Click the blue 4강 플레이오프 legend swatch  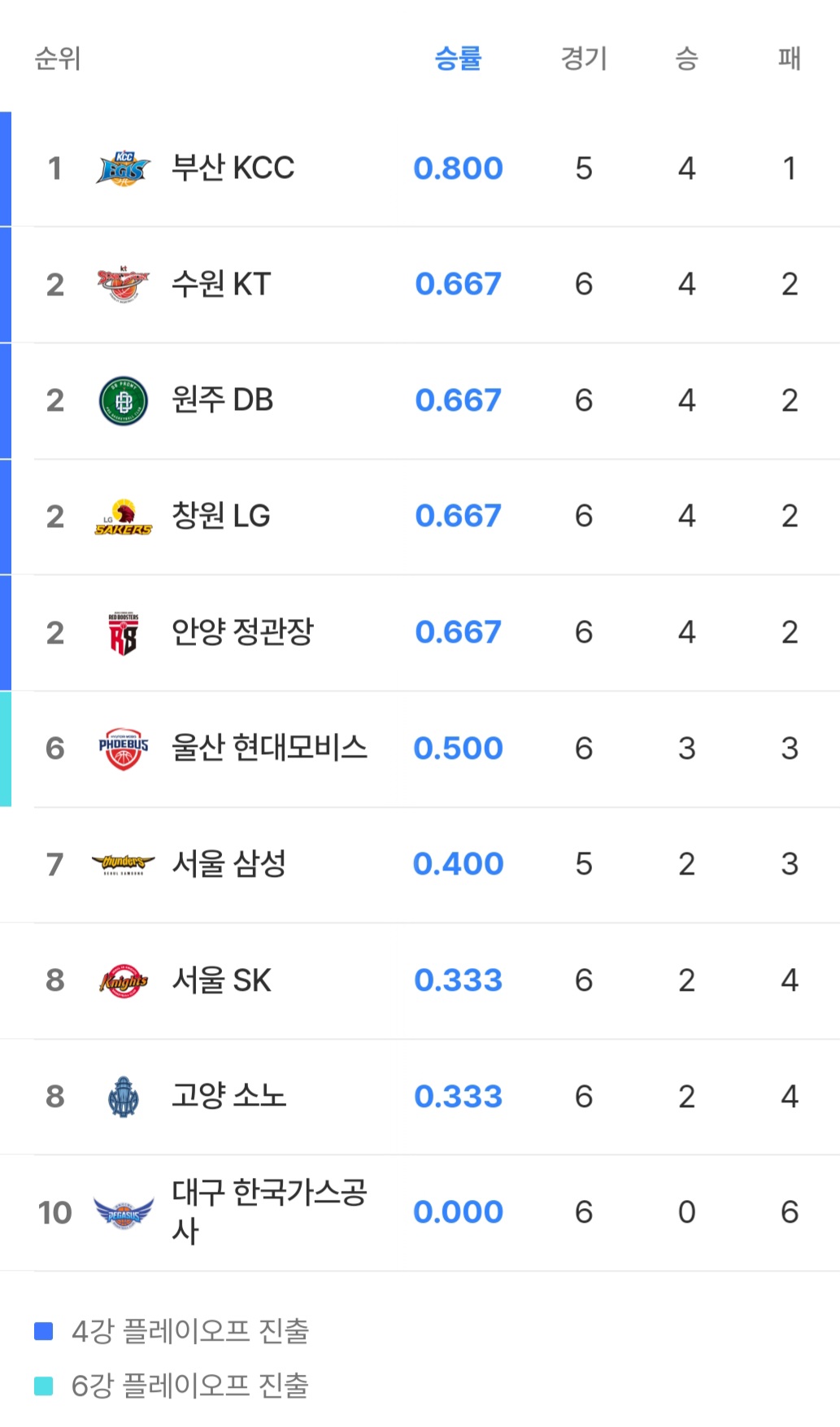point(44,1331)
